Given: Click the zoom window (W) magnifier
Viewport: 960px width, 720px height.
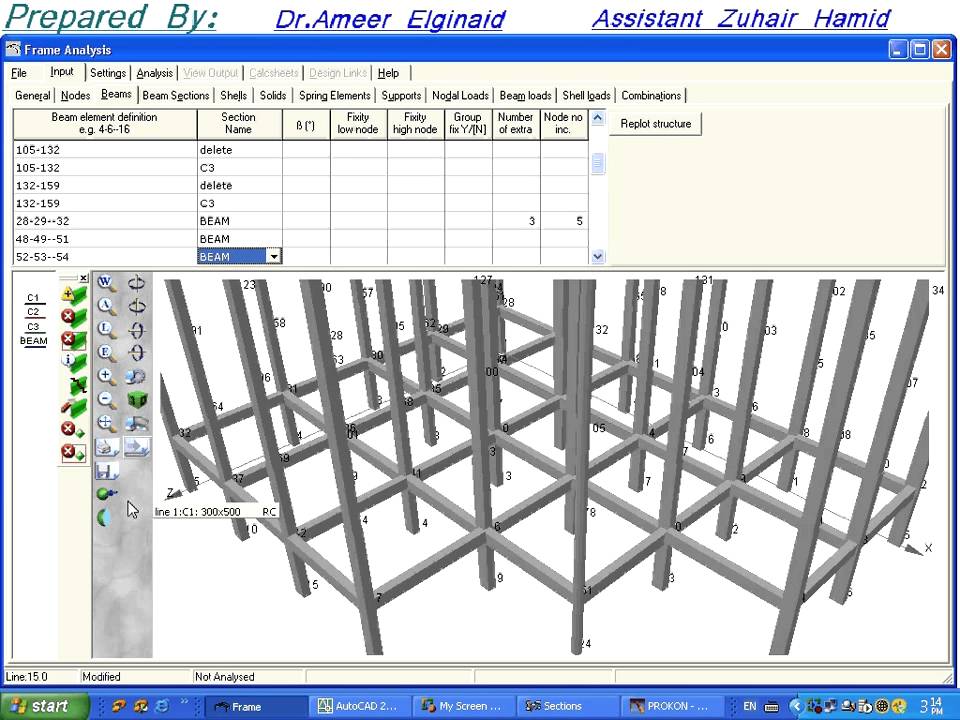Looking at the screenshot, I should click(x=107, y=283).
